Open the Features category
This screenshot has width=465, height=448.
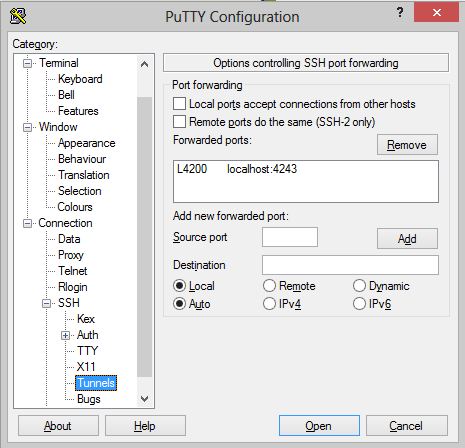(78, 111)
